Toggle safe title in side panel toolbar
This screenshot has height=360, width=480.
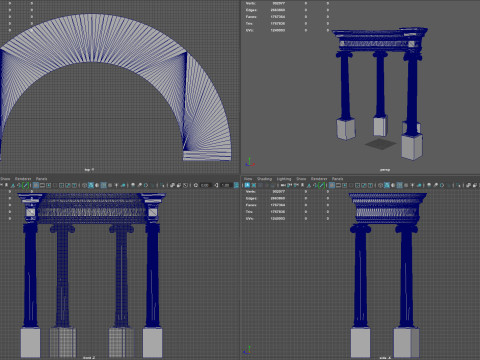pos(370,185)
